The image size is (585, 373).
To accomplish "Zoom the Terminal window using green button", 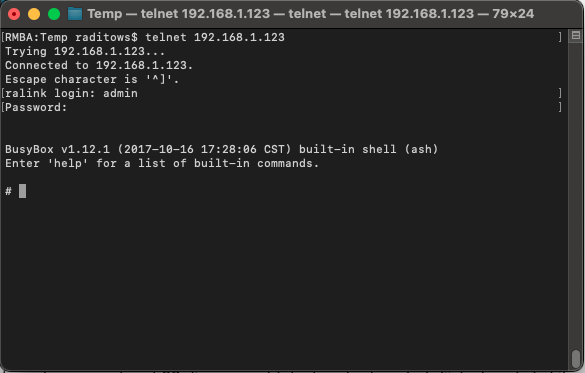I will (54, 15).
